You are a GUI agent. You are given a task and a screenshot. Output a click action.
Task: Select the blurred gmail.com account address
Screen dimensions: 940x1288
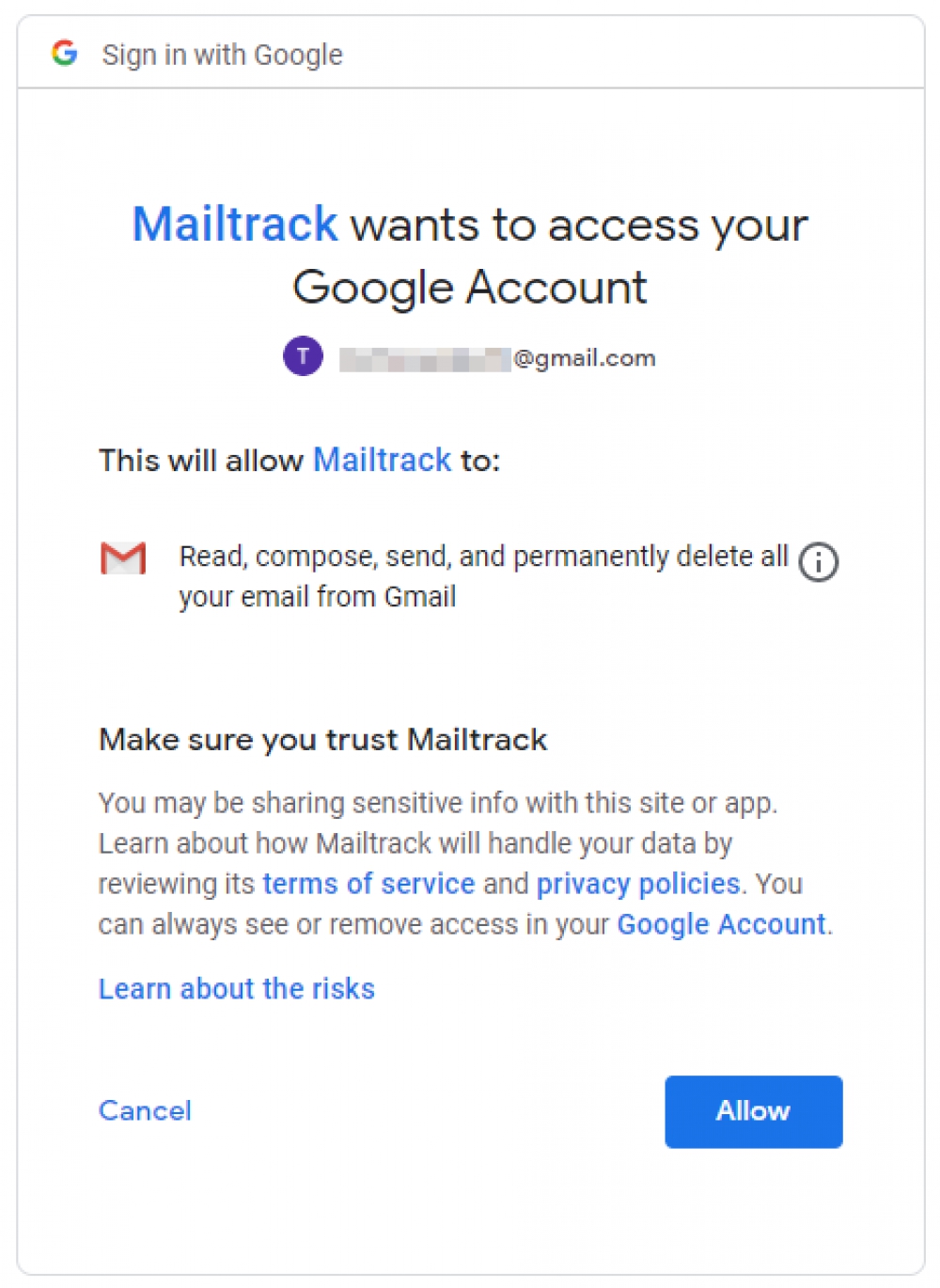tap(497, 358)
